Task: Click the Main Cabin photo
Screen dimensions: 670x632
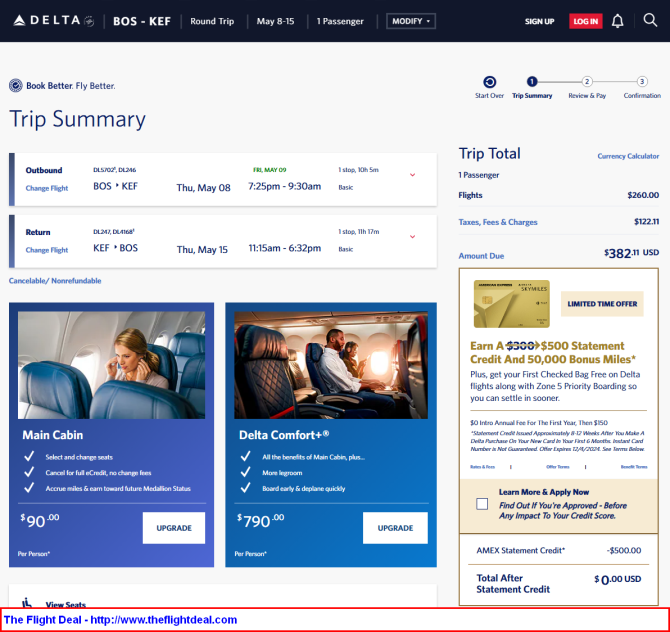Action: (x=112, y=365)
